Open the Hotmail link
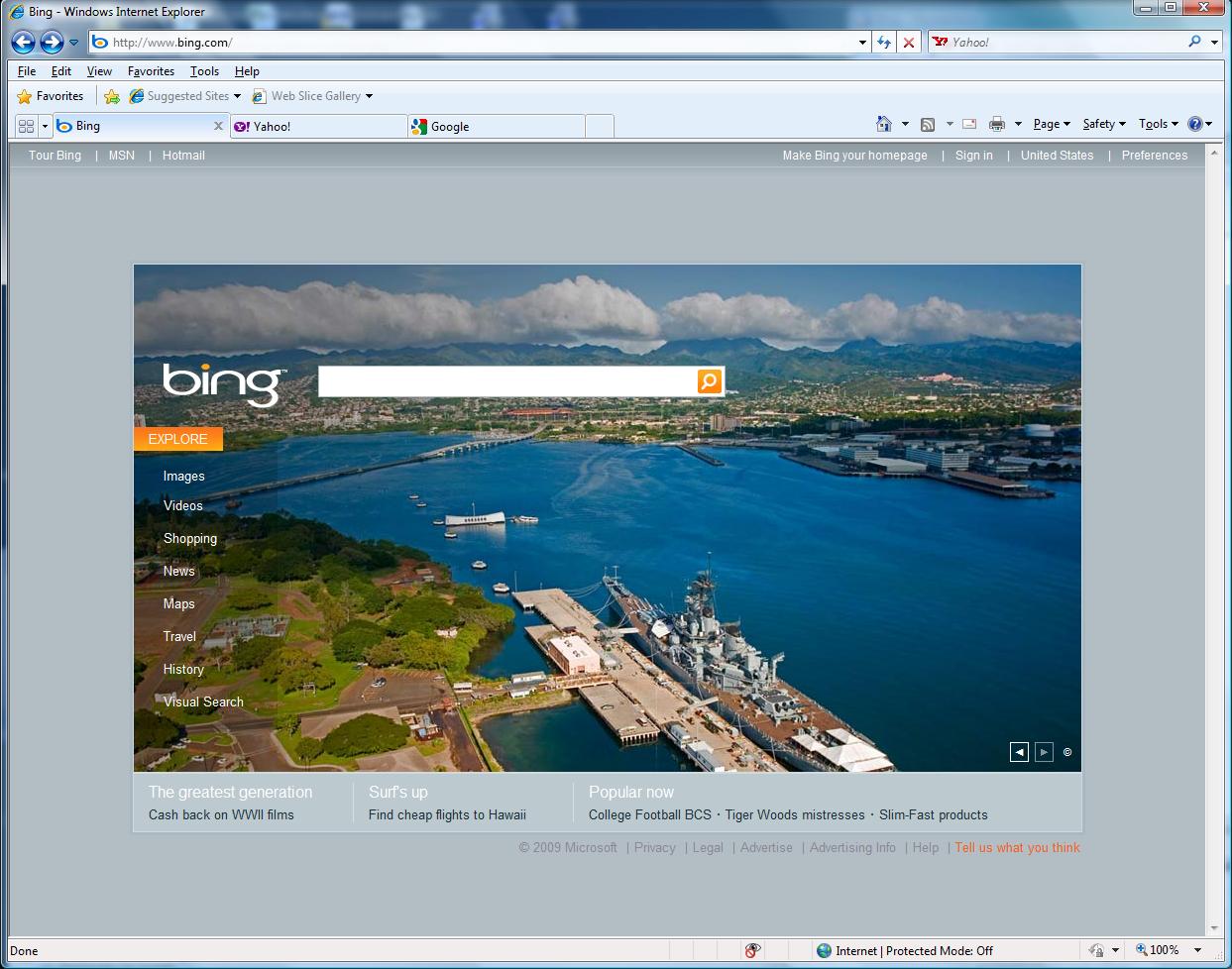The width and height of the screenshot is (1232, 969). [x=183, y=156]
